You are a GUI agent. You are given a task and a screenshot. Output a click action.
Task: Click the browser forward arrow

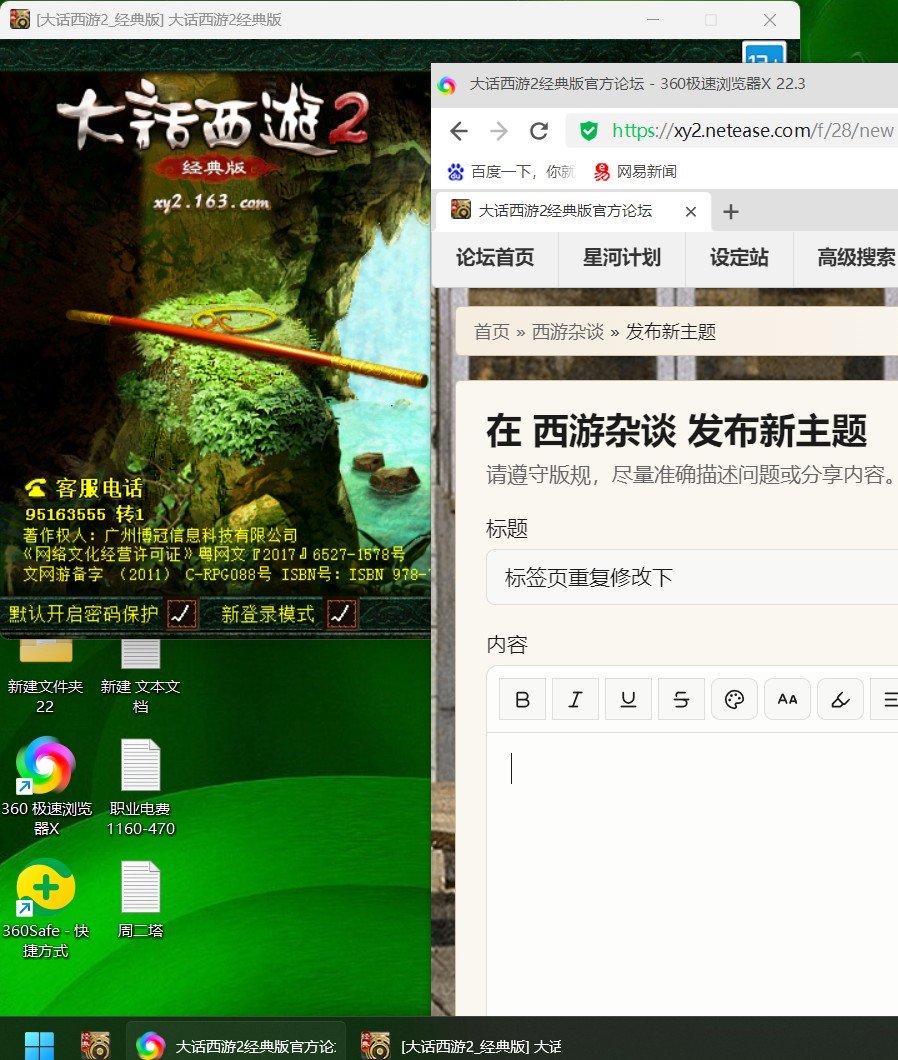(499, 130)
